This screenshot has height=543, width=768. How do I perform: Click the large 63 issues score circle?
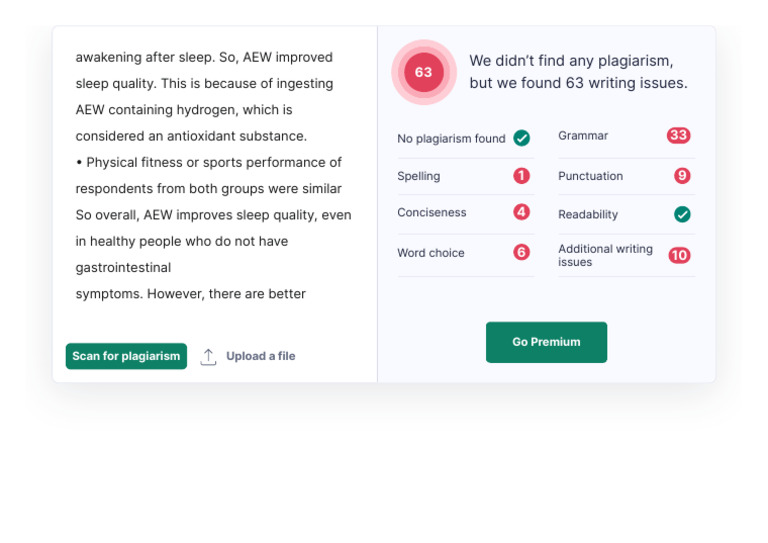click(424, 72)
